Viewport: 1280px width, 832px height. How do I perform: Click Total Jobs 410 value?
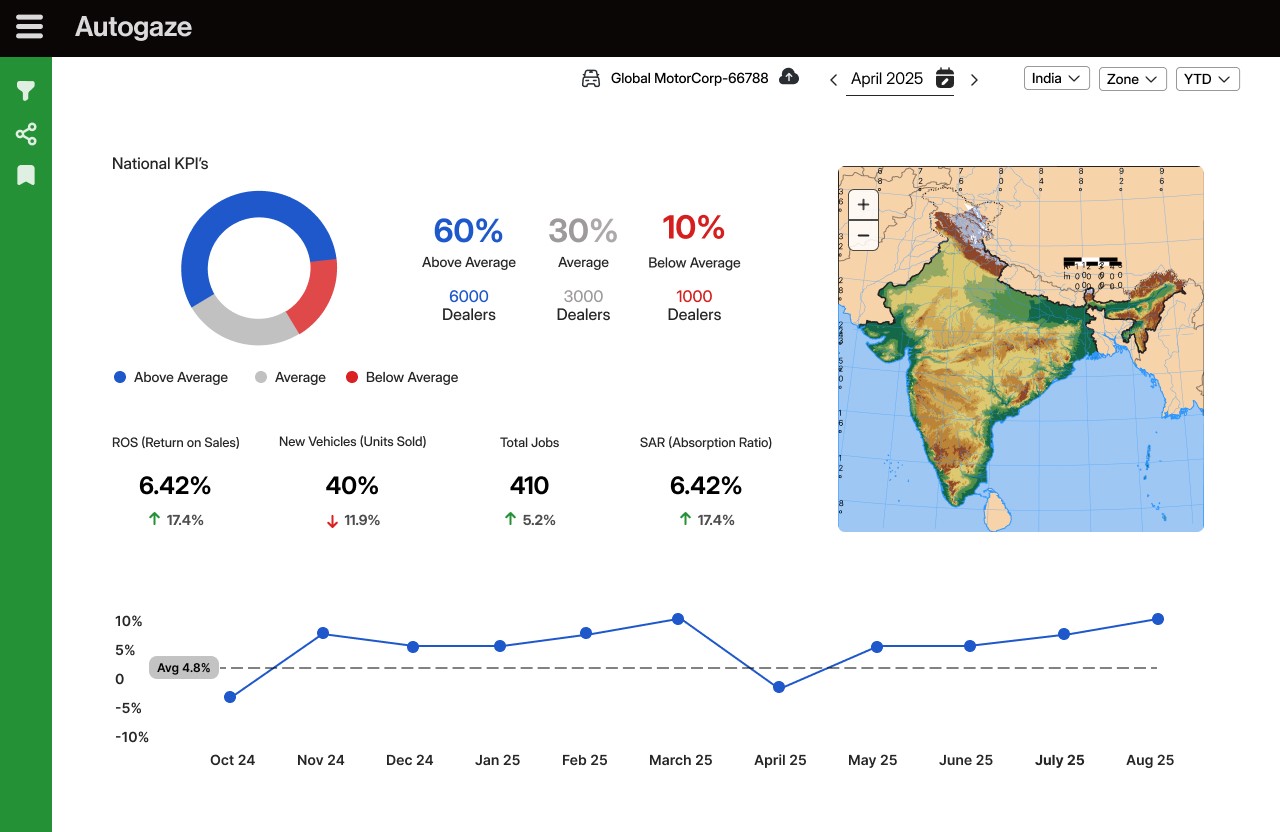[529, 486]
